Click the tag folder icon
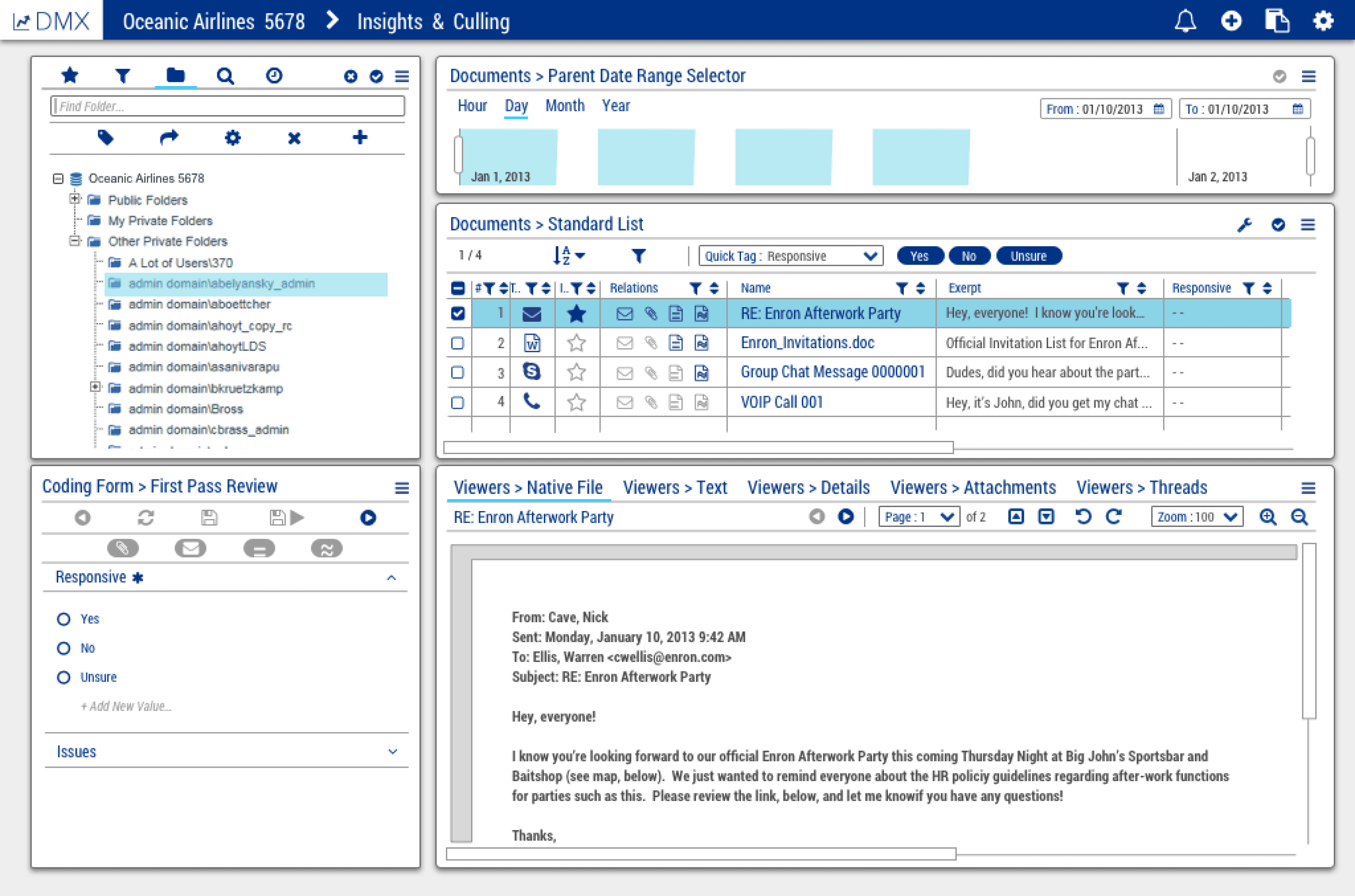 tap(106, 138)
